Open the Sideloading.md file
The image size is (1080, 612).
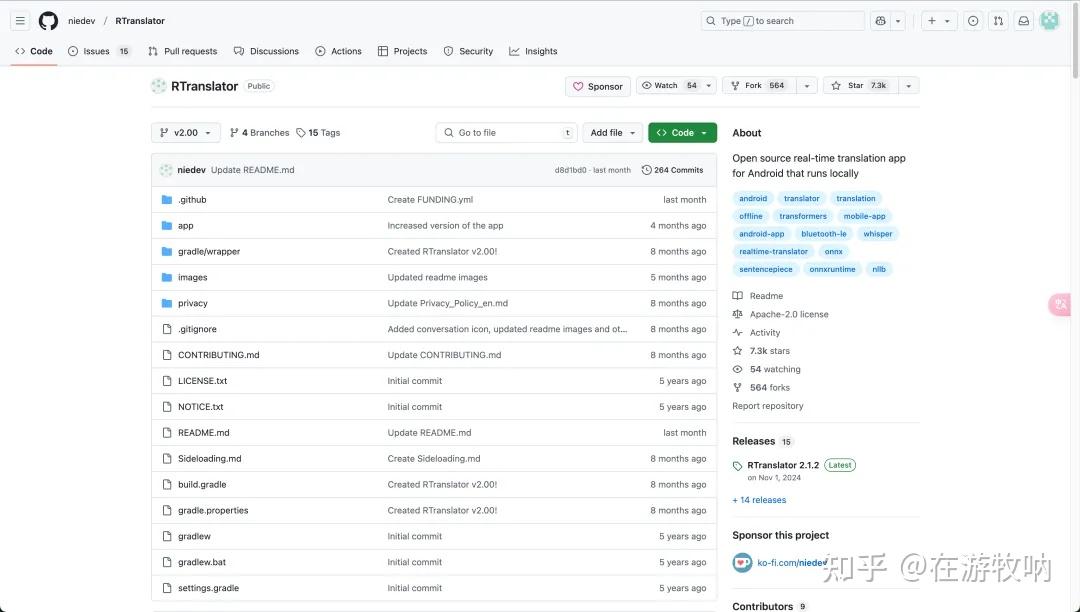click(x=209, y=458)
